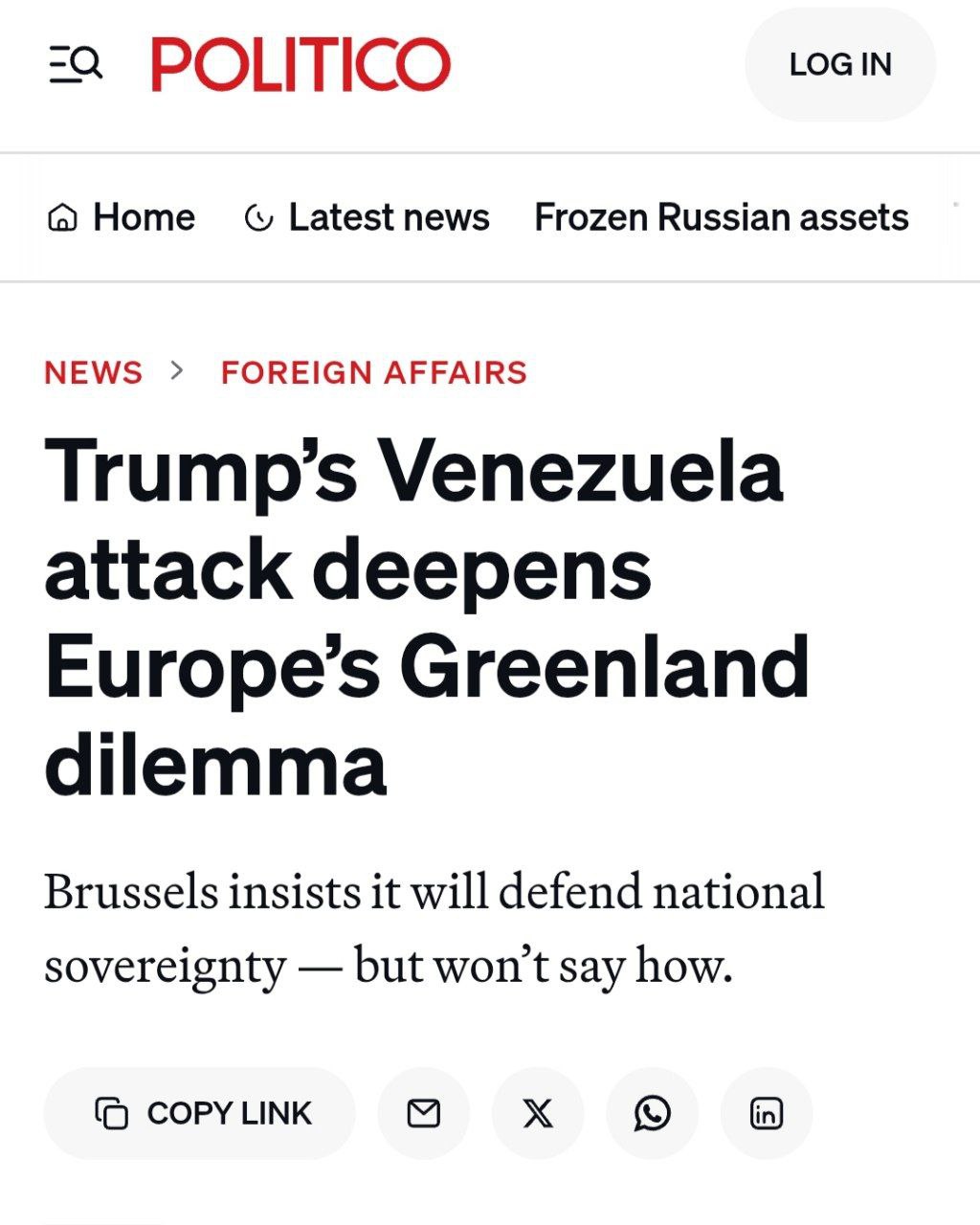
Task: Click the POLITICO logo
Action: pos(299,64)
